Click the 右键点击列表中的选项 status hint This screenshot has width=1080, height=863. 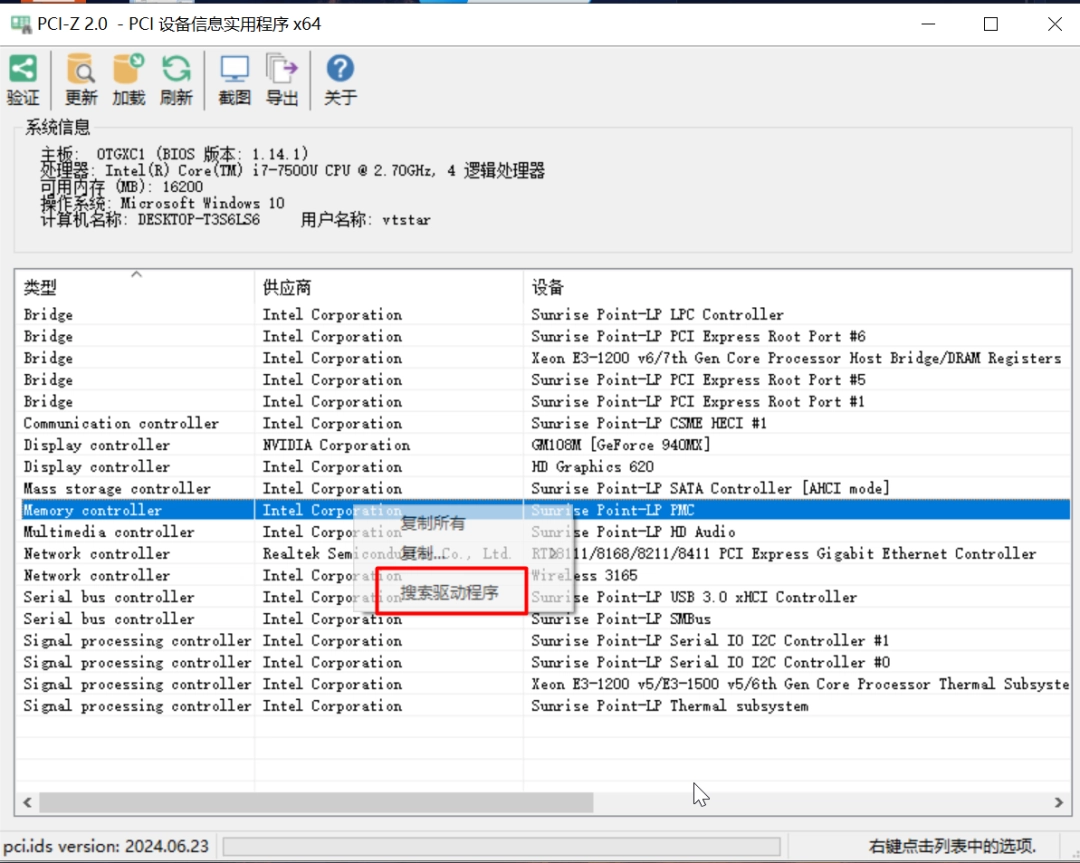[952, 846]
